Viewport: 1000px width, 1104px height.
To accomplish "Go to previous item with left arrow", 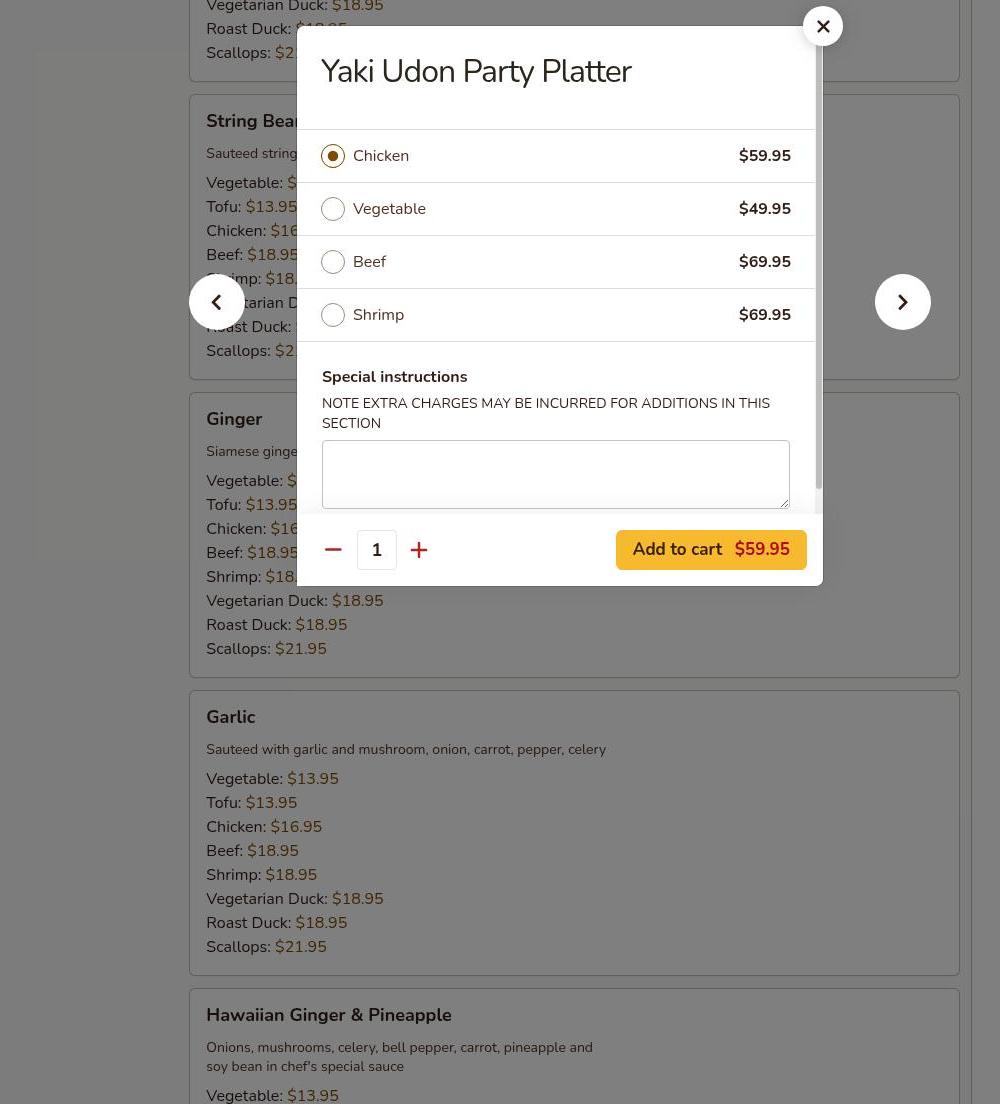I will [x=217, y=302].
